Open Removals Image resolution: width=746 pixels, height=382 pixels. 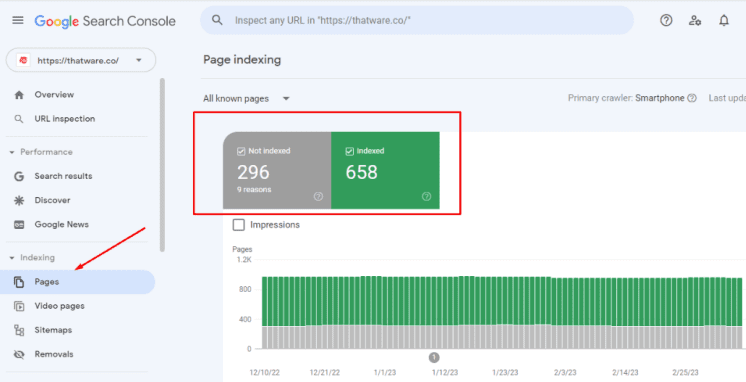[x=54, y=354]
